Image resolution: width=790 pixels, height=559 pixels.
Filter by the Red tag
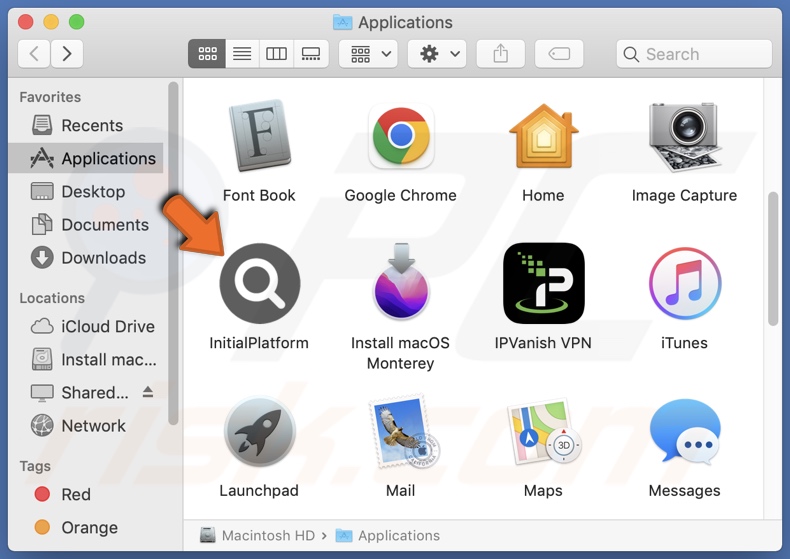86,495
